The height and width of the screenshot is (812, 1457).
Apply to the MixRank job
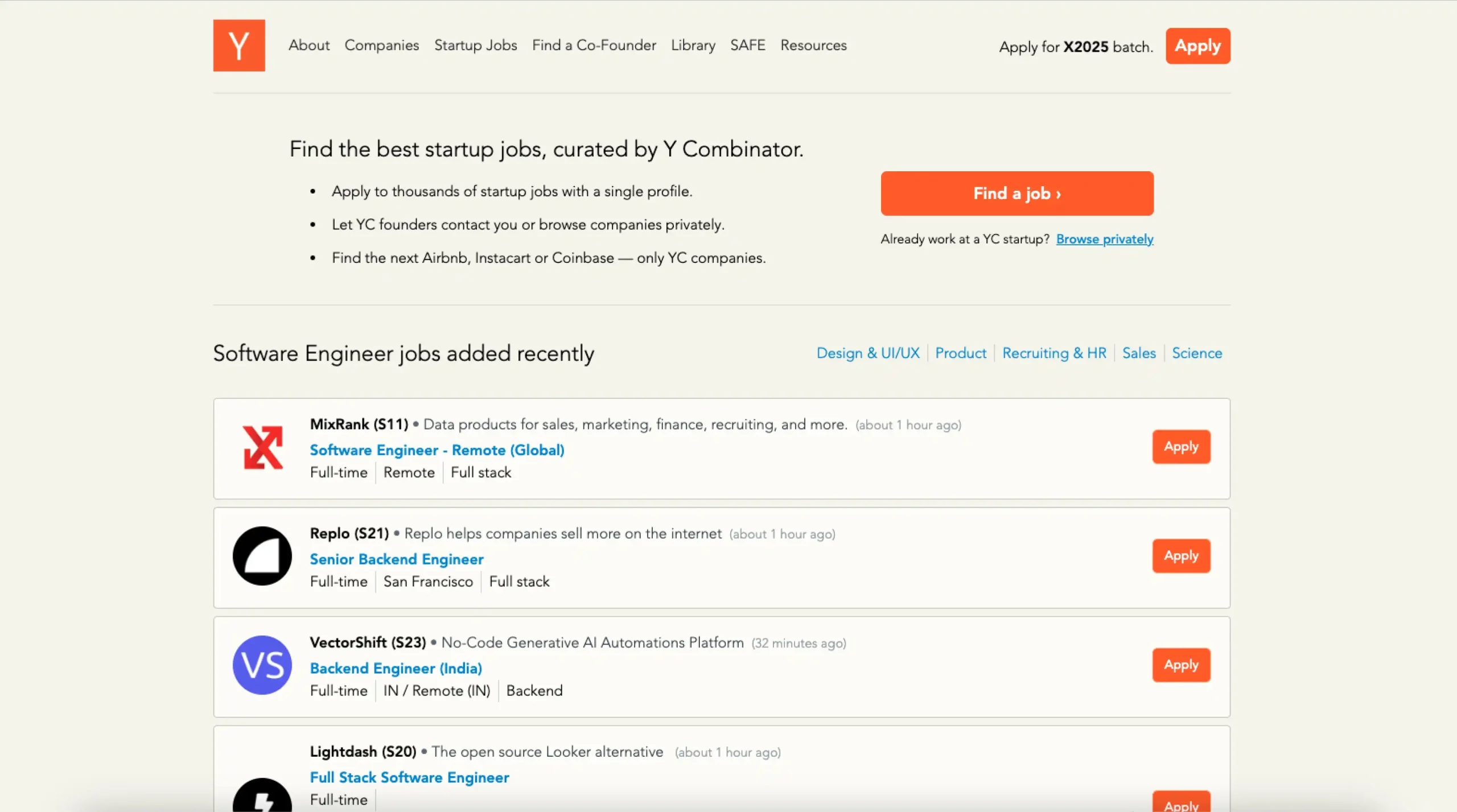click(1182, 447)
